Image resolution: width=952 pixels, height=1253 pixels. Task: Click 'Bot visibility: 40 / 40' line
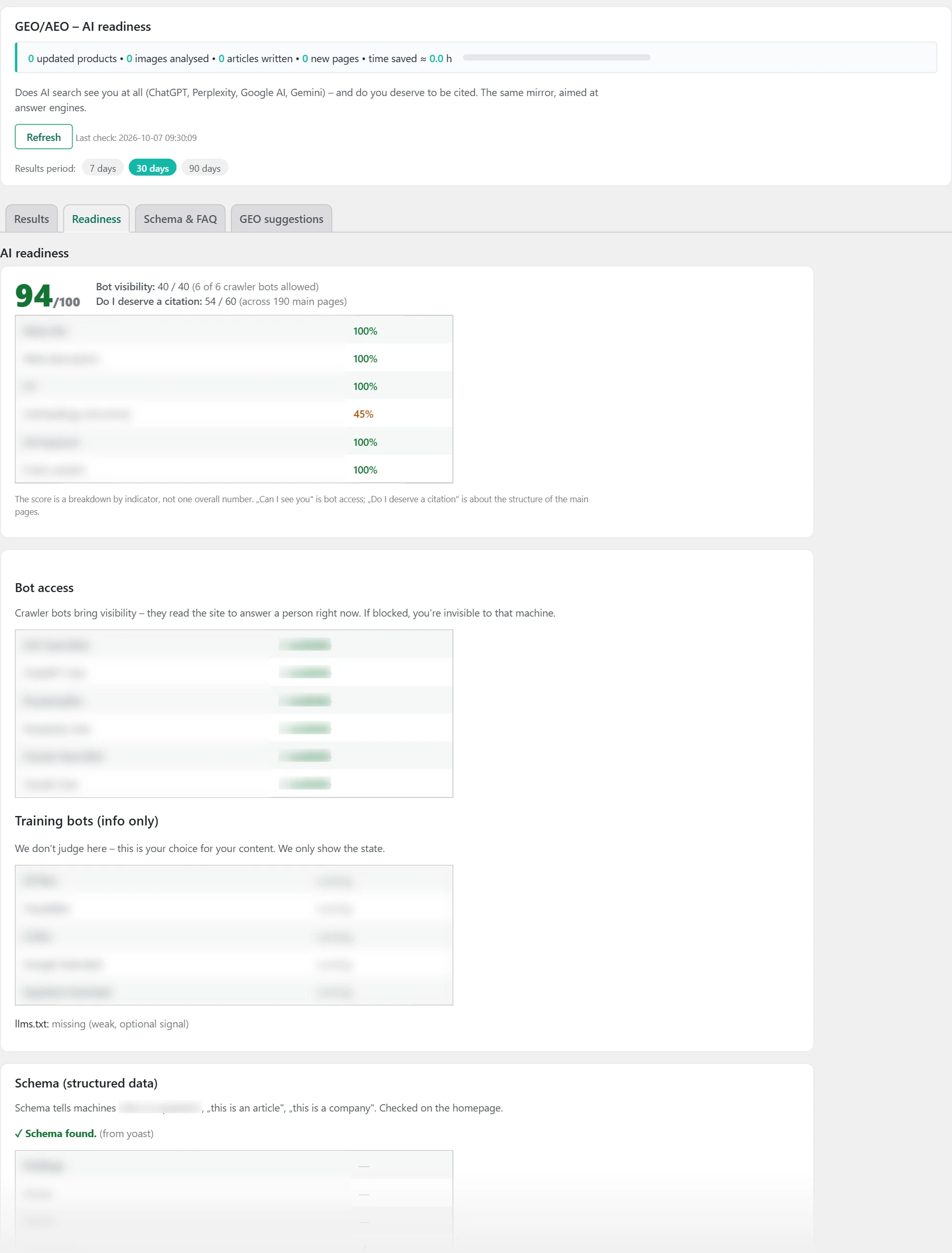(207, 287)
